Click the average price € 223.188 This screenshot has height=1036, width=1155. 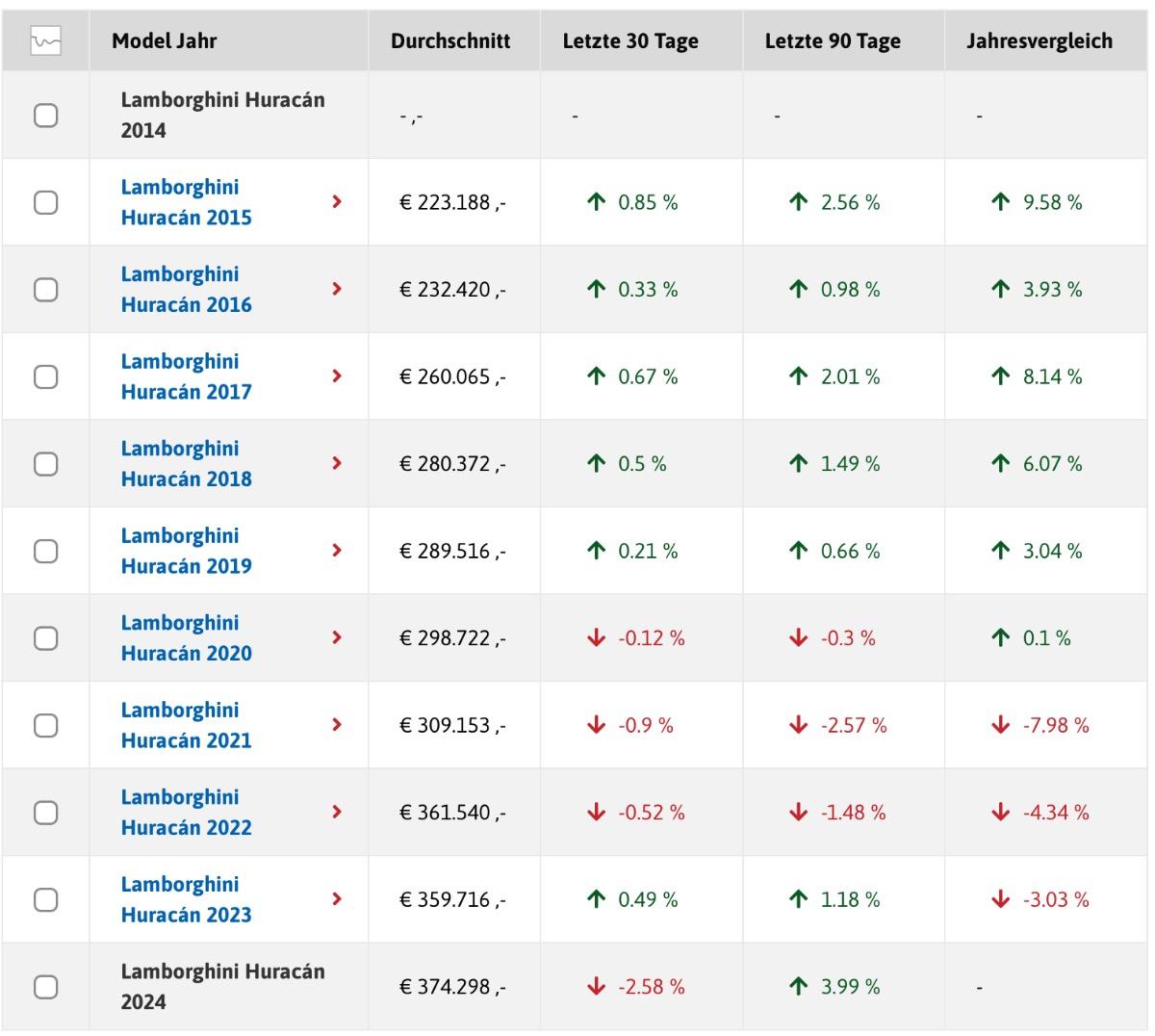pos(452,203)
